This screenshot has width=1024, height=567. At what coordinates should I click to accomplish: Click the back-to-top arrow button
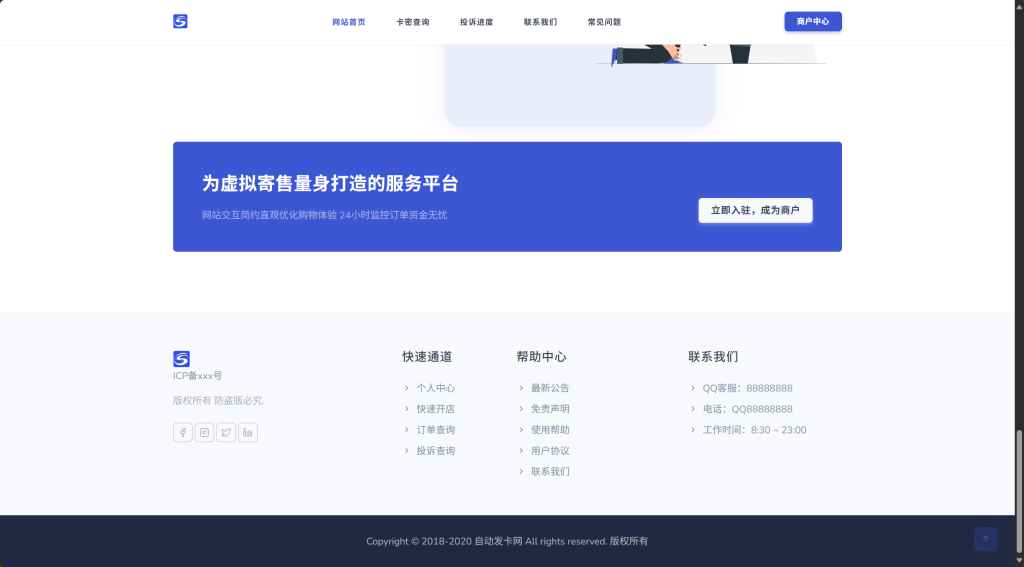pos(985,539)
